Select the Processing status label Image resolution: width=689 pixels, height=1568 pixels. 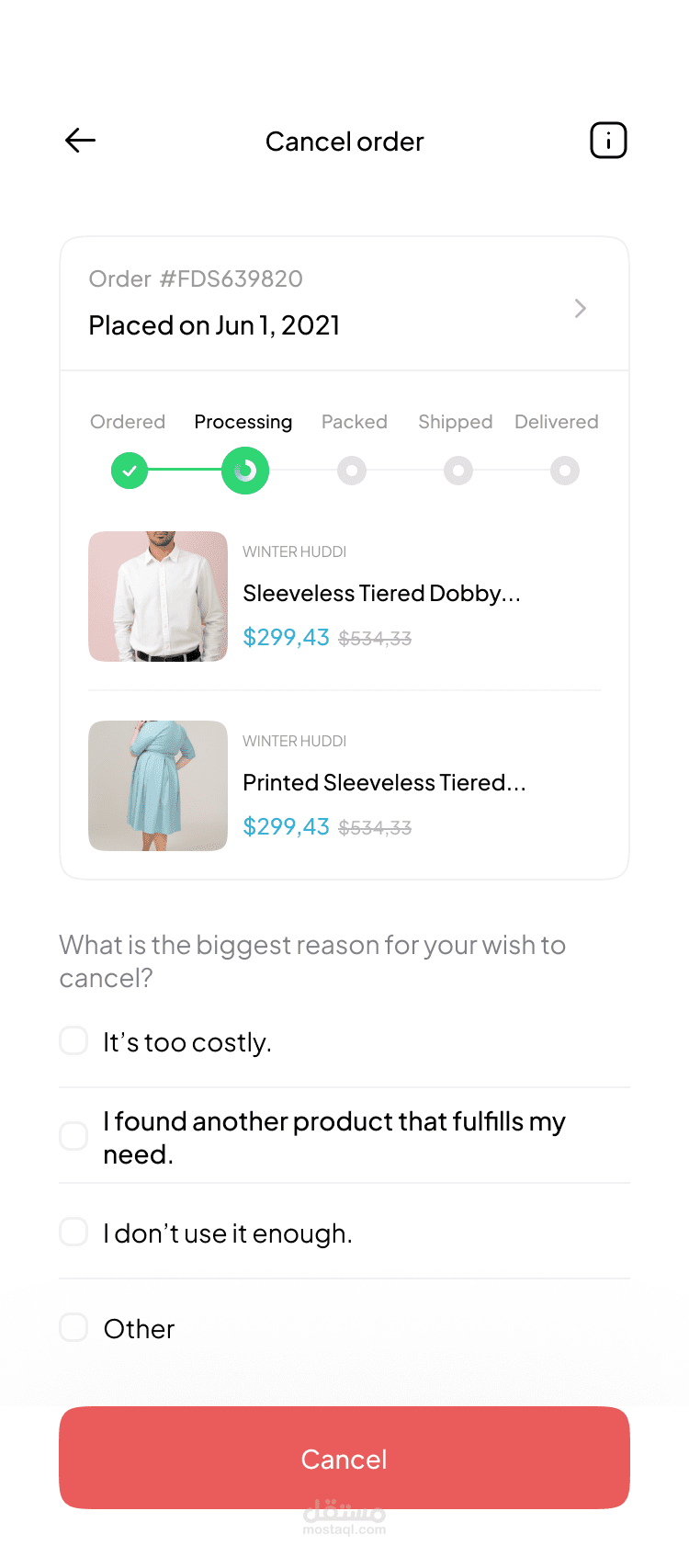[243, 422]
